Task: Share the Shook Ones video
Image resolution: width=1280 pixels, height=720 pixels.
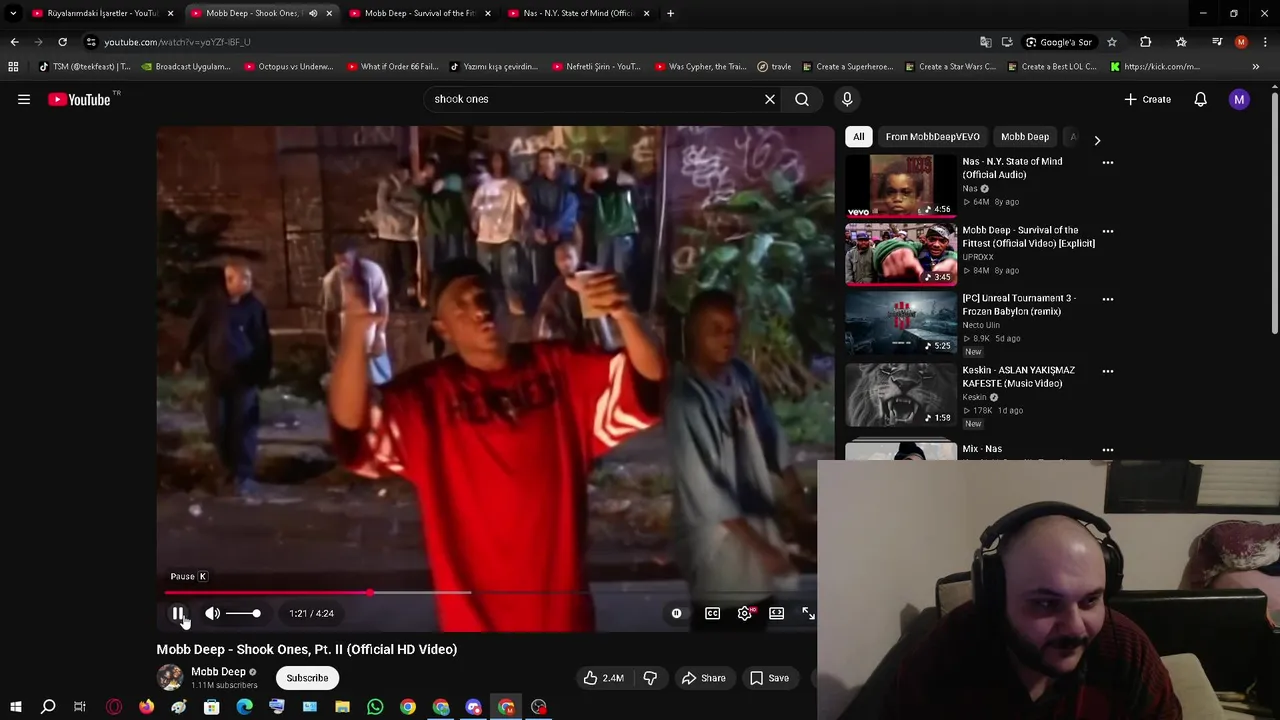Action: pos(704,678)
